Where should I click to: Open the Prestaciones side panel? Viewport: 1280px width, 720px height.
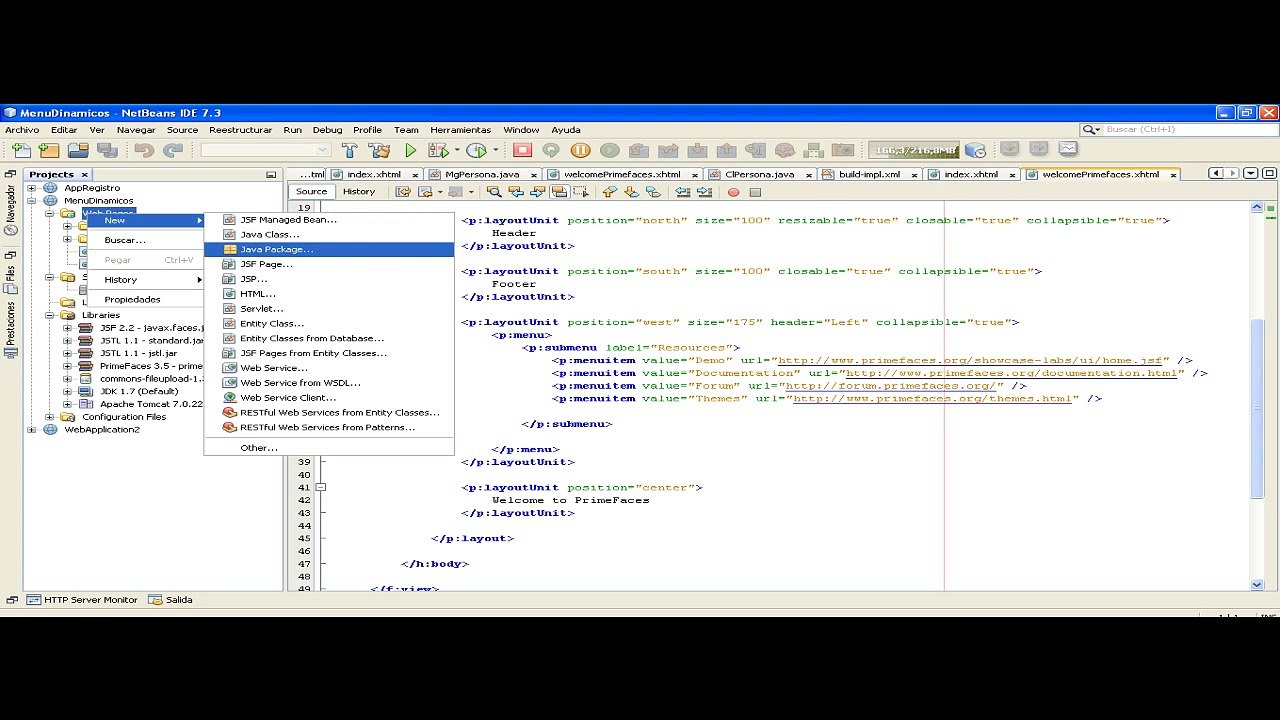click(11, 330)
